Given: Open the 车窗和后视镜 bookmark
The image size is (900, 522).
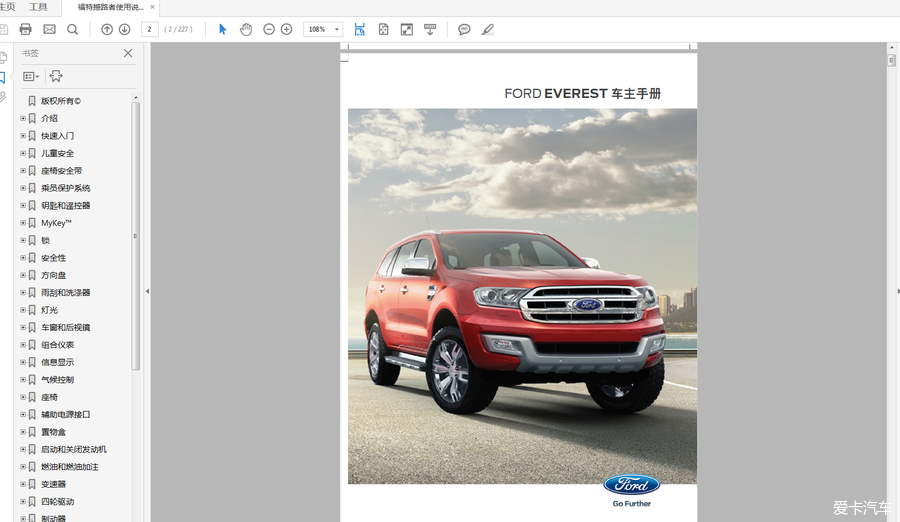Looking at the screenshot, I should pos(65,327).
